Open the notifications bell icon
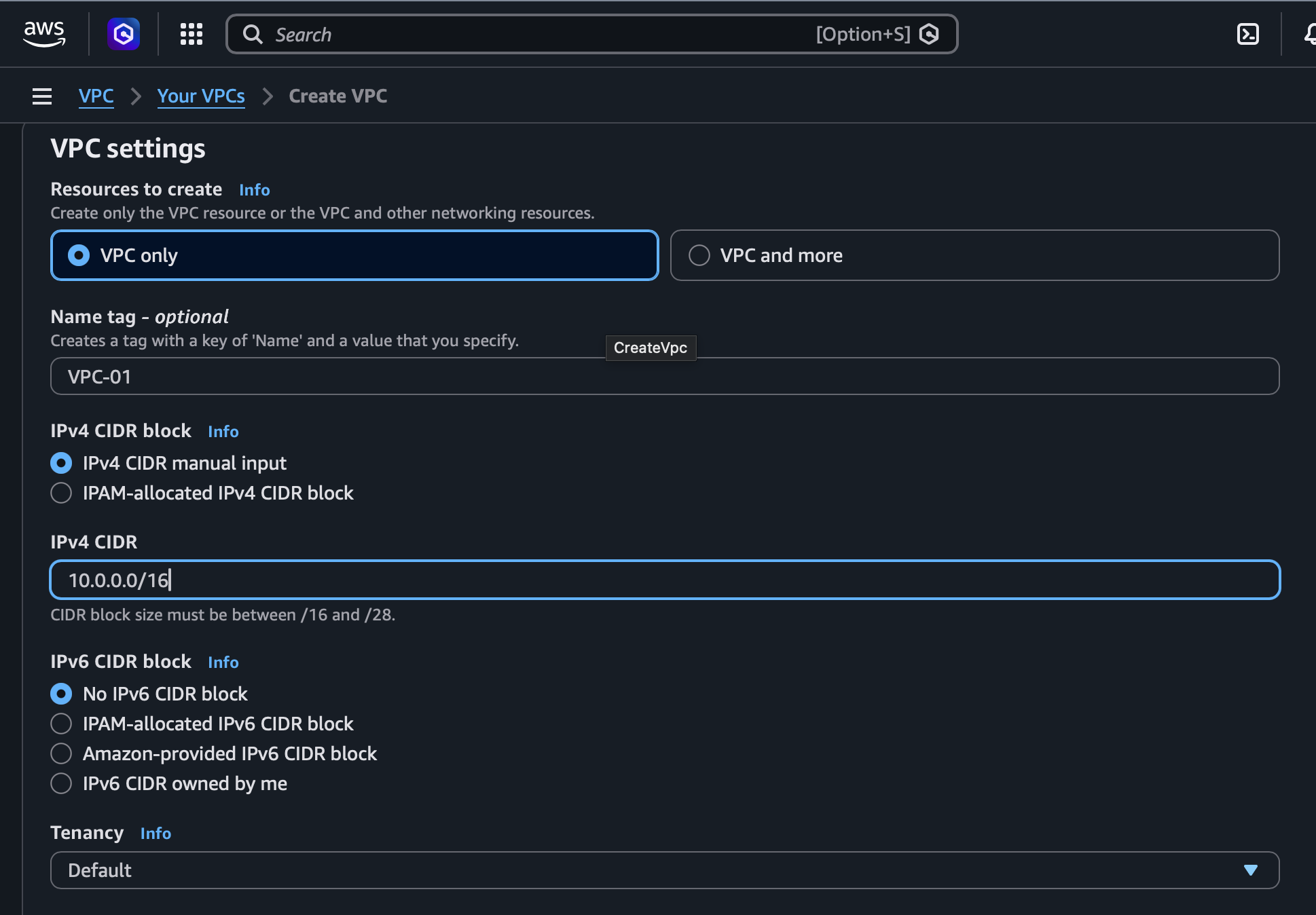This screenshot has height=915, width=1316. point(1309,34)
